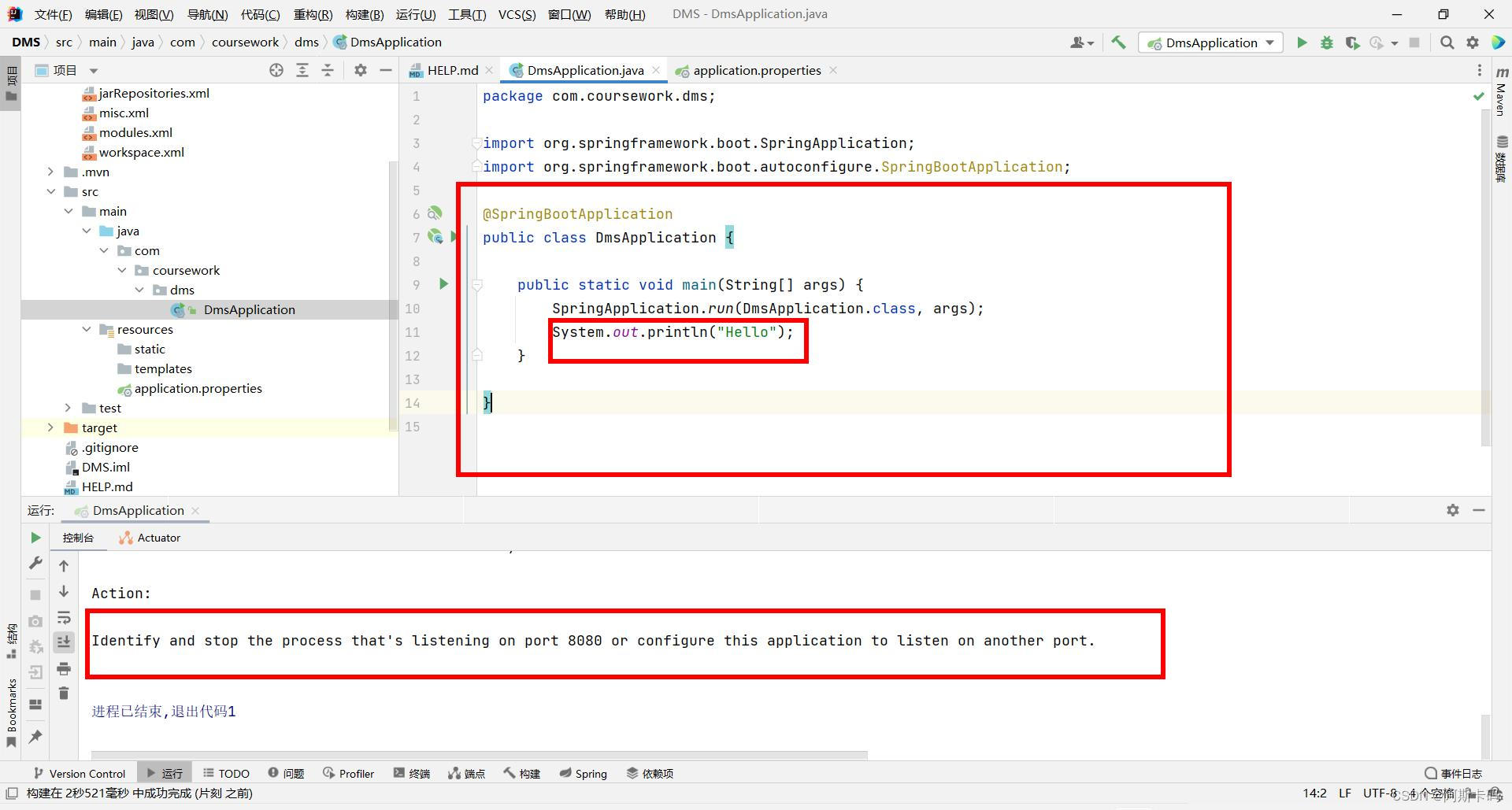
Task: Open the Spring tool window at the bottom
Action: [x=583, y=773]
